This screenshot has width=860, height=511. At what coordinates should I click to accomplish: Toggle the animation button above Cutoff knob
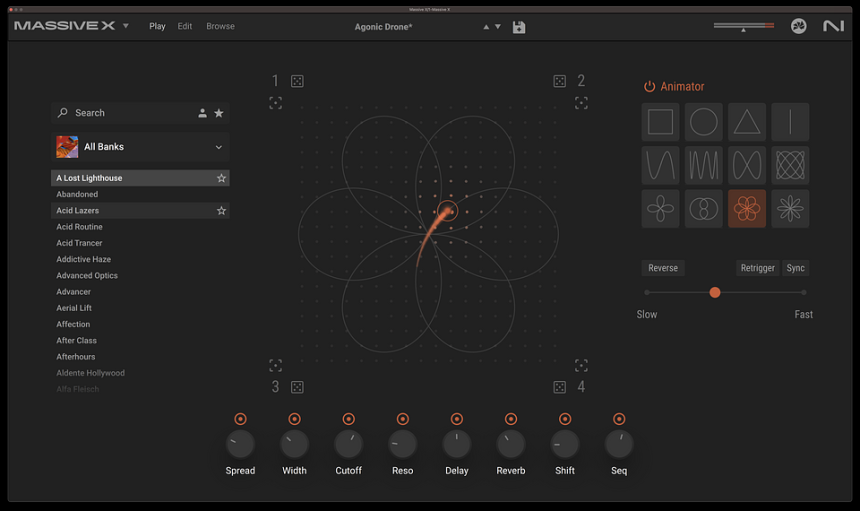click(348, 419)
